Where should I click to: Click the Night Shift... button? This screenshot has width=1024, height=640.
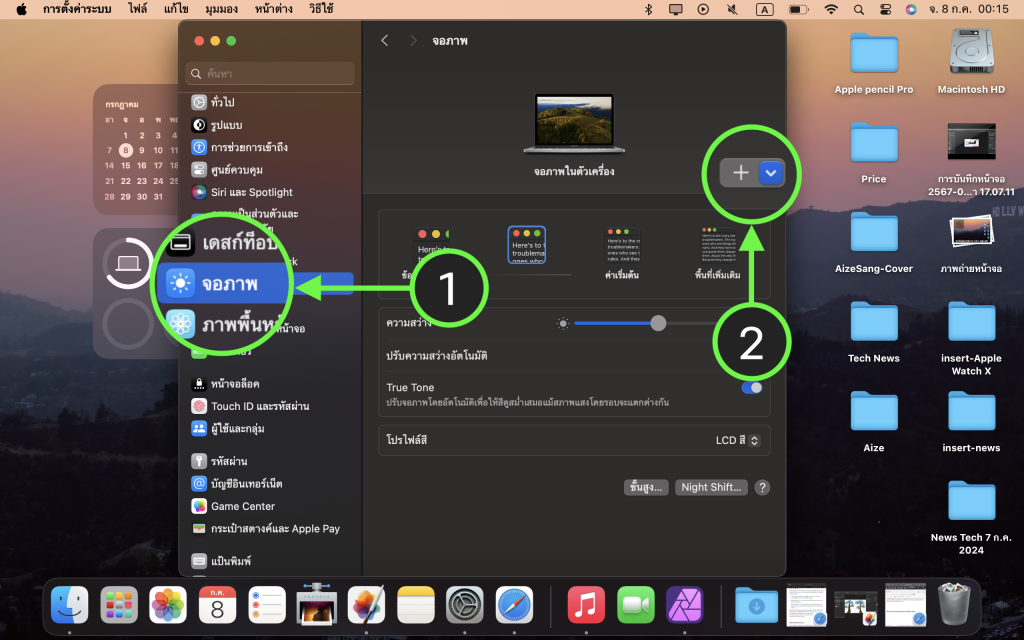pos(711,487)
